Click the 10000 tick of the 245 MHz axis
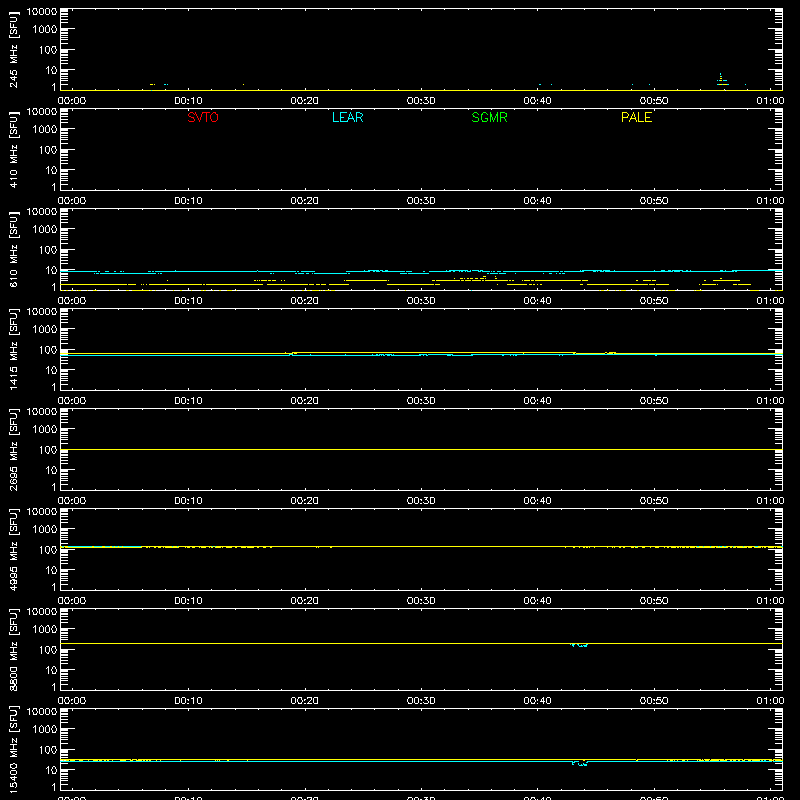 coord(42,12)
